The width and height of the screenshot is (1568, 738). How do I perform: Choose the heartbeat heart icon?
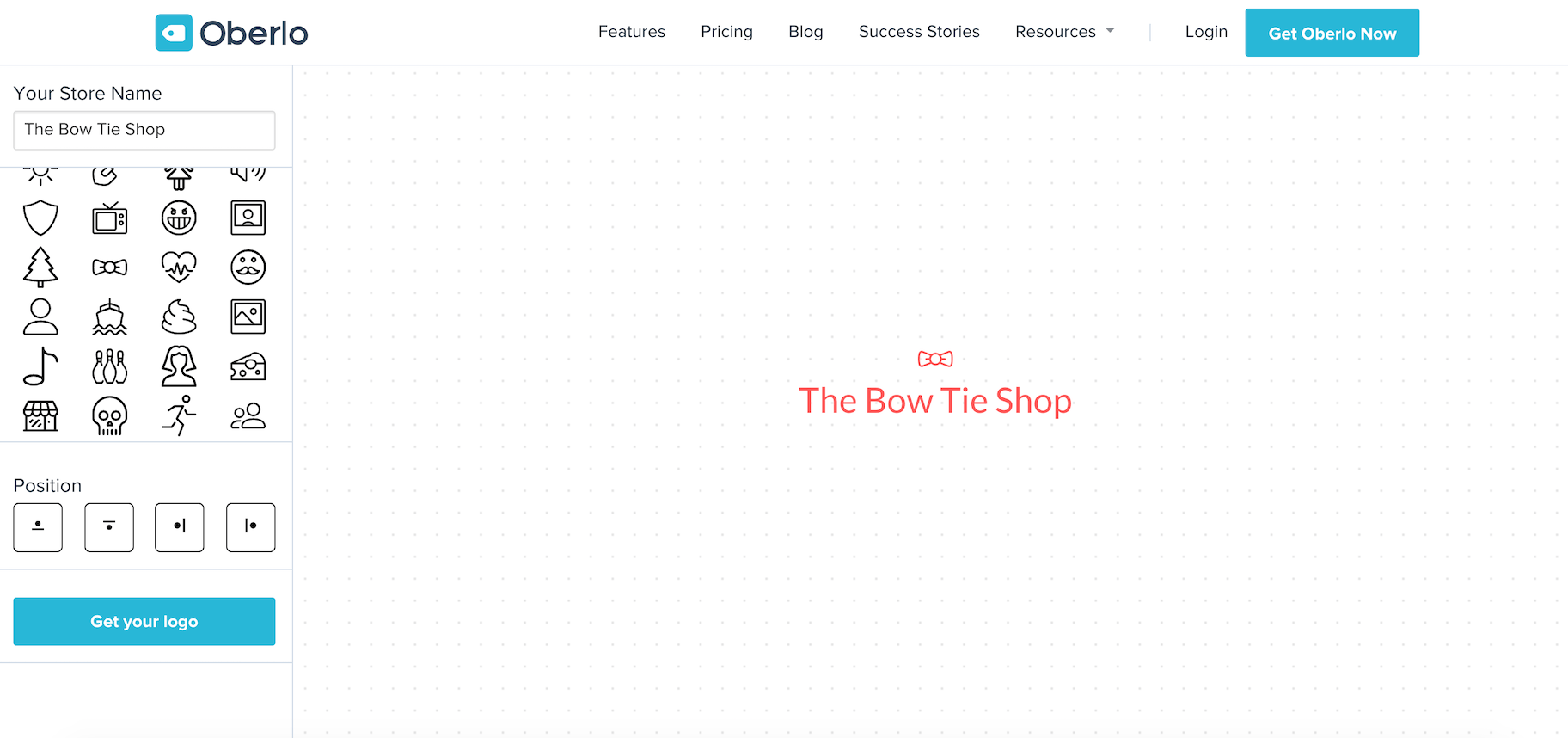click(x=179, y=267)
